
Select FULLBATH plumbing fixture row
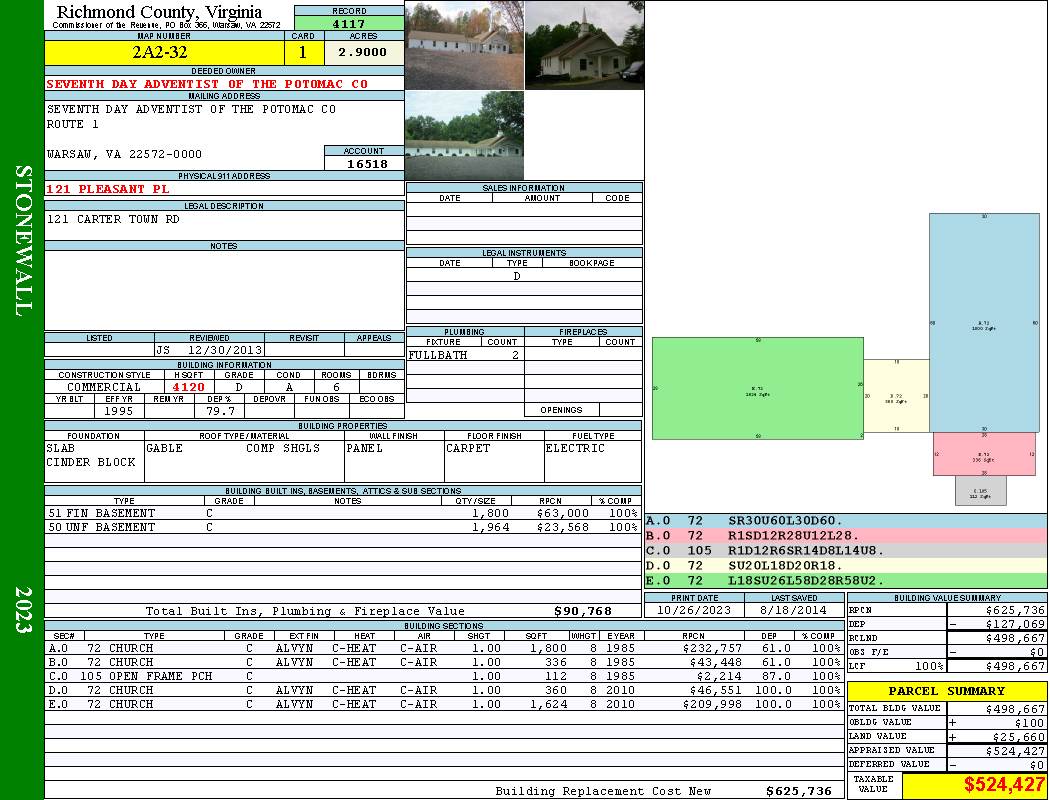click(x=464, y=355)
